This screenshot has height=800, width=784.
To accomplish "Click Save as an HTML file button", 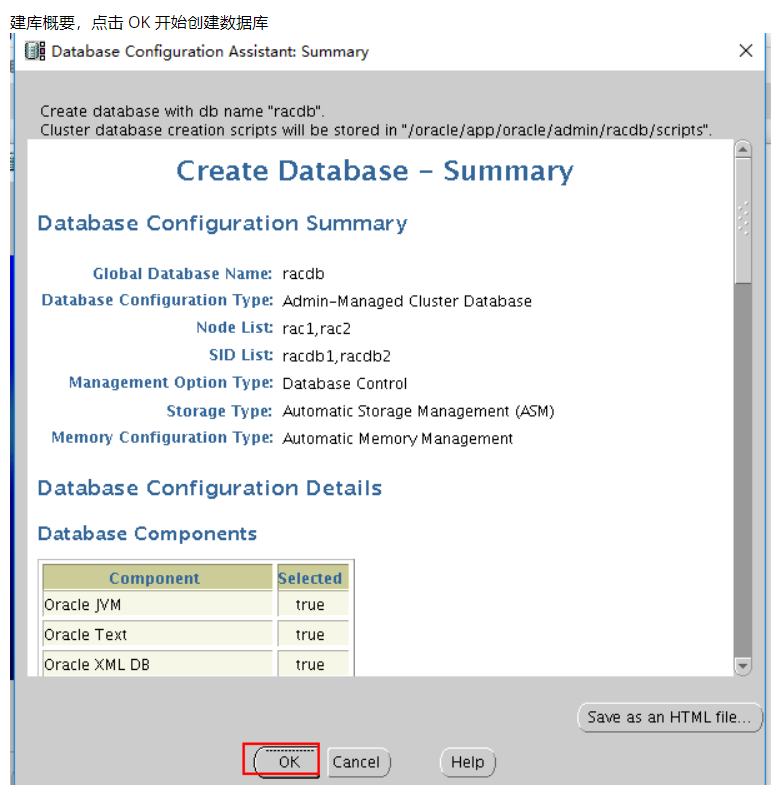I will [x=669, y=717].
